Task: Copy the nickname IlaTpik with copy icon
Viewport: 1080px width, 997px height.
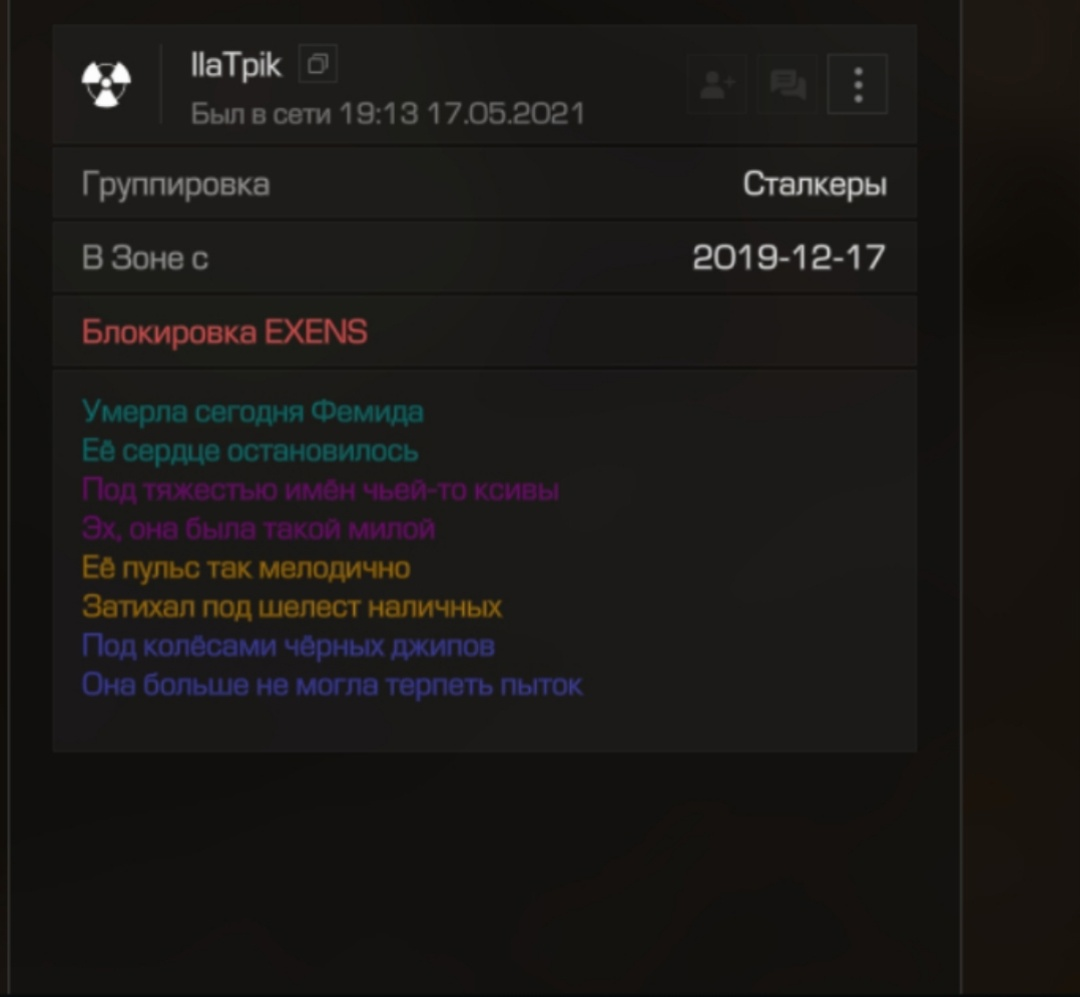Action: [318, 64]
